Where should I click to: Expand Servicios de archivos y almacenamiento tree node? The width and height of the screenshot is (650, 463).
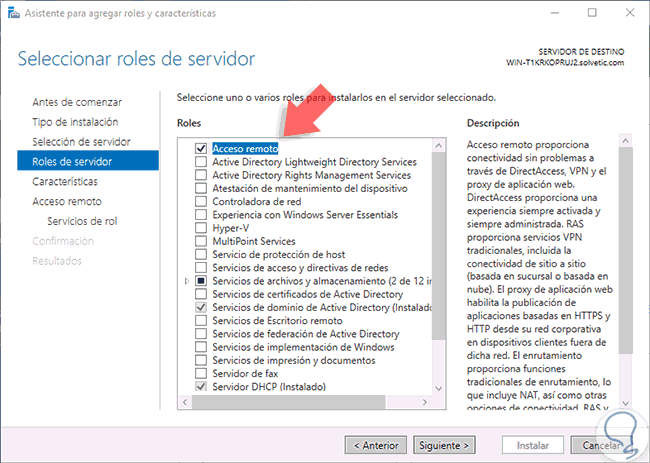[x=187, y=281]
